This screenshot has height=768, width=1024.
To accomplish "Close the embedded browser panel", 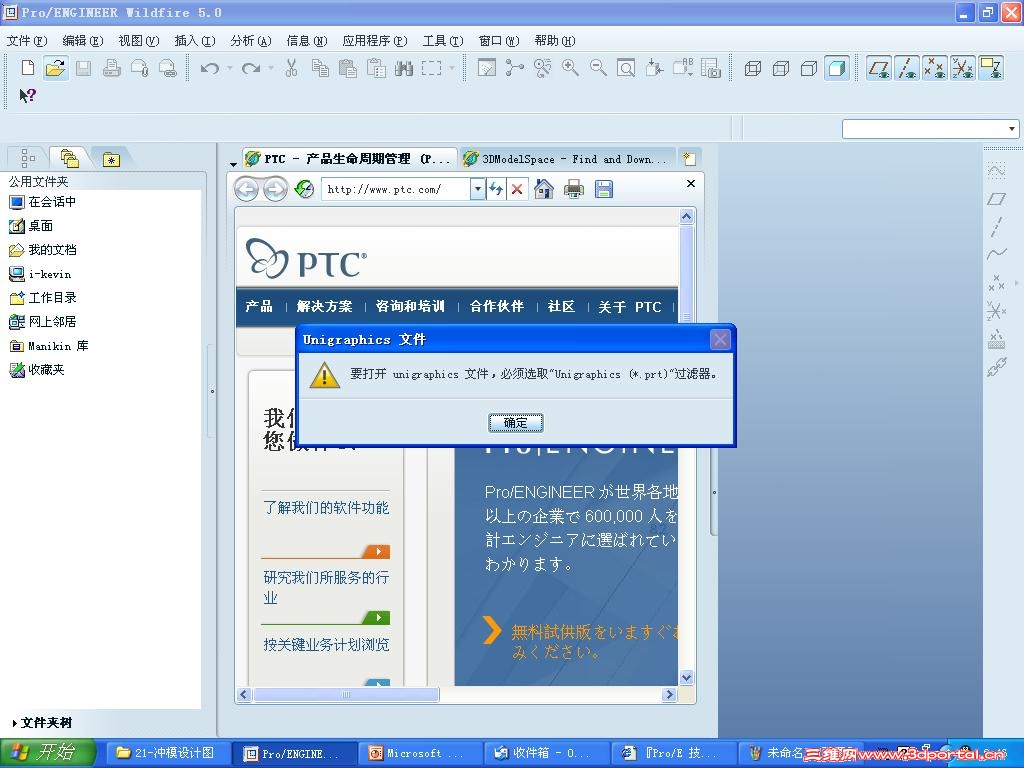I will click(x=690, y=184).
